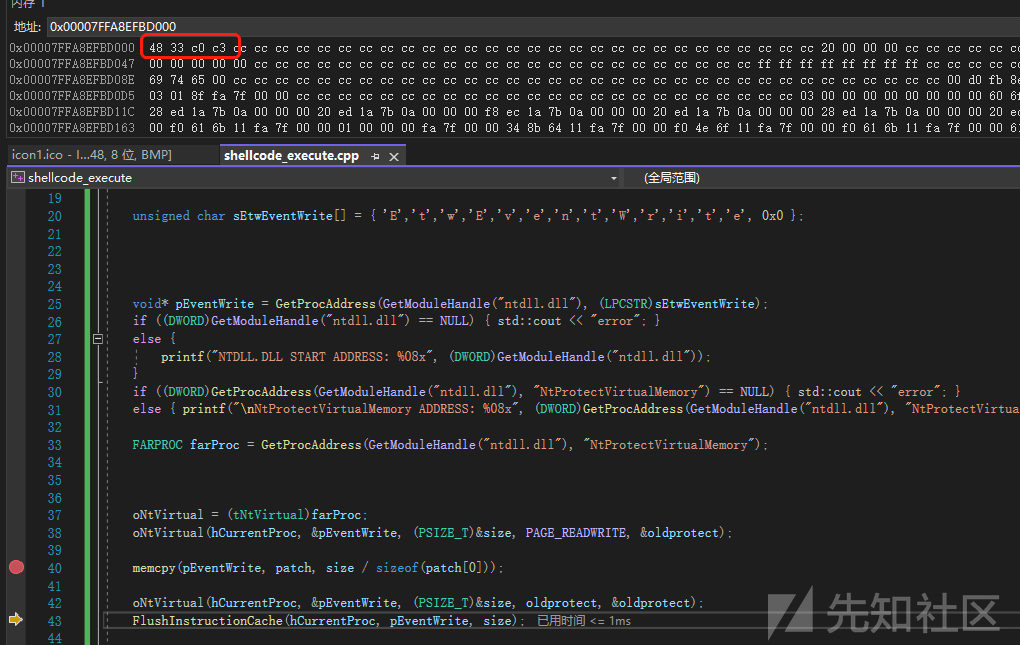Collapse the else block at line 27
The width and height of the screenshot is (1020, 645).
pyautogui.click(x=98, y=339)
